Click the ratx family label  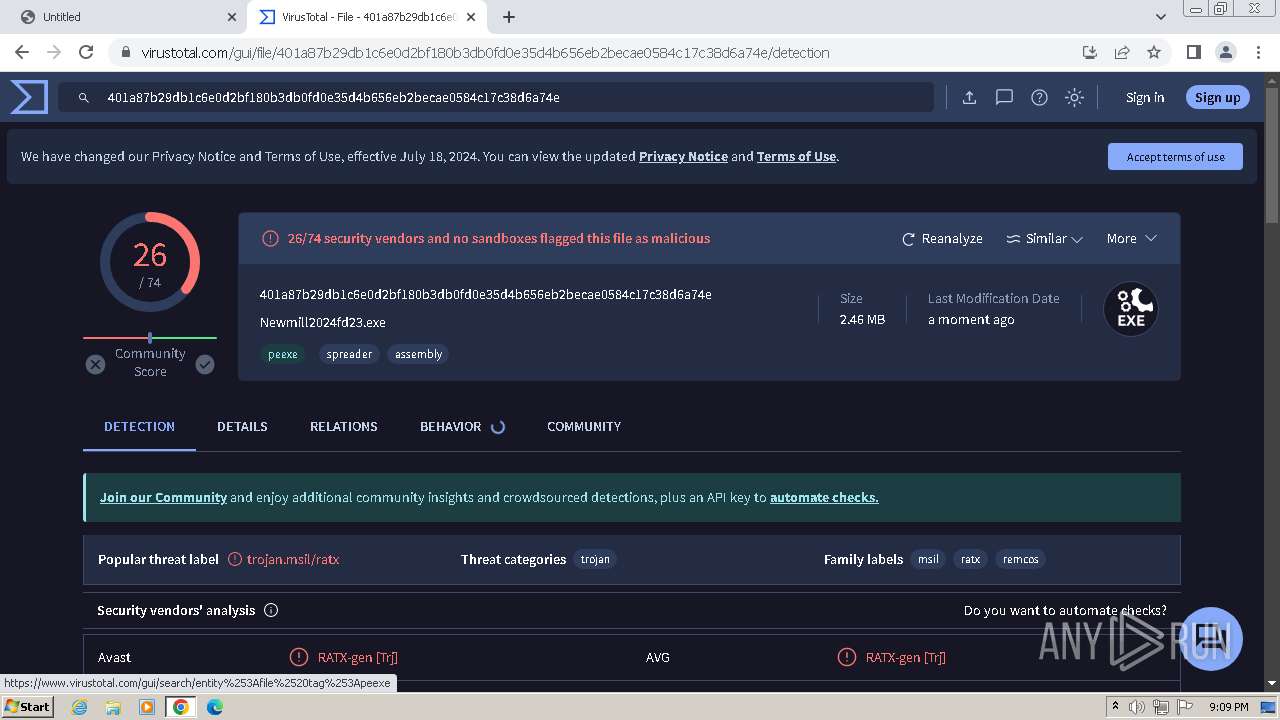point(970,559)
